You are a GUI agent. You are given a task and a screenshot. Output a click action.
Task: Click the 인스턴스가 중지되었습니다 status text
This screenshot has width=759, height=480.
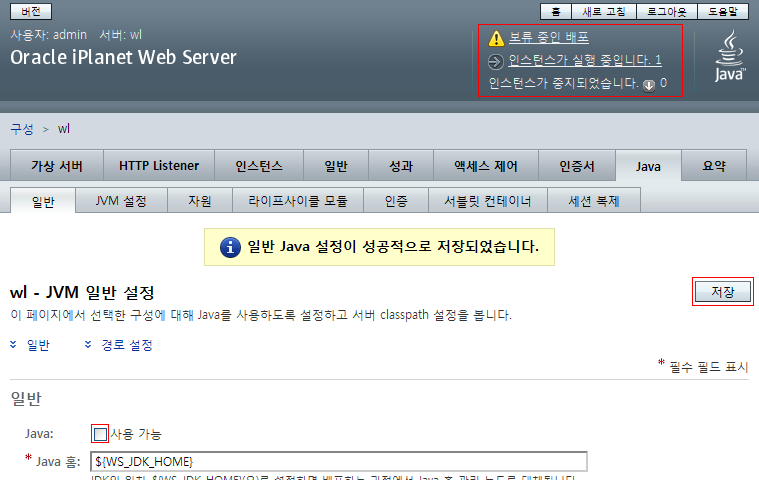563,83
